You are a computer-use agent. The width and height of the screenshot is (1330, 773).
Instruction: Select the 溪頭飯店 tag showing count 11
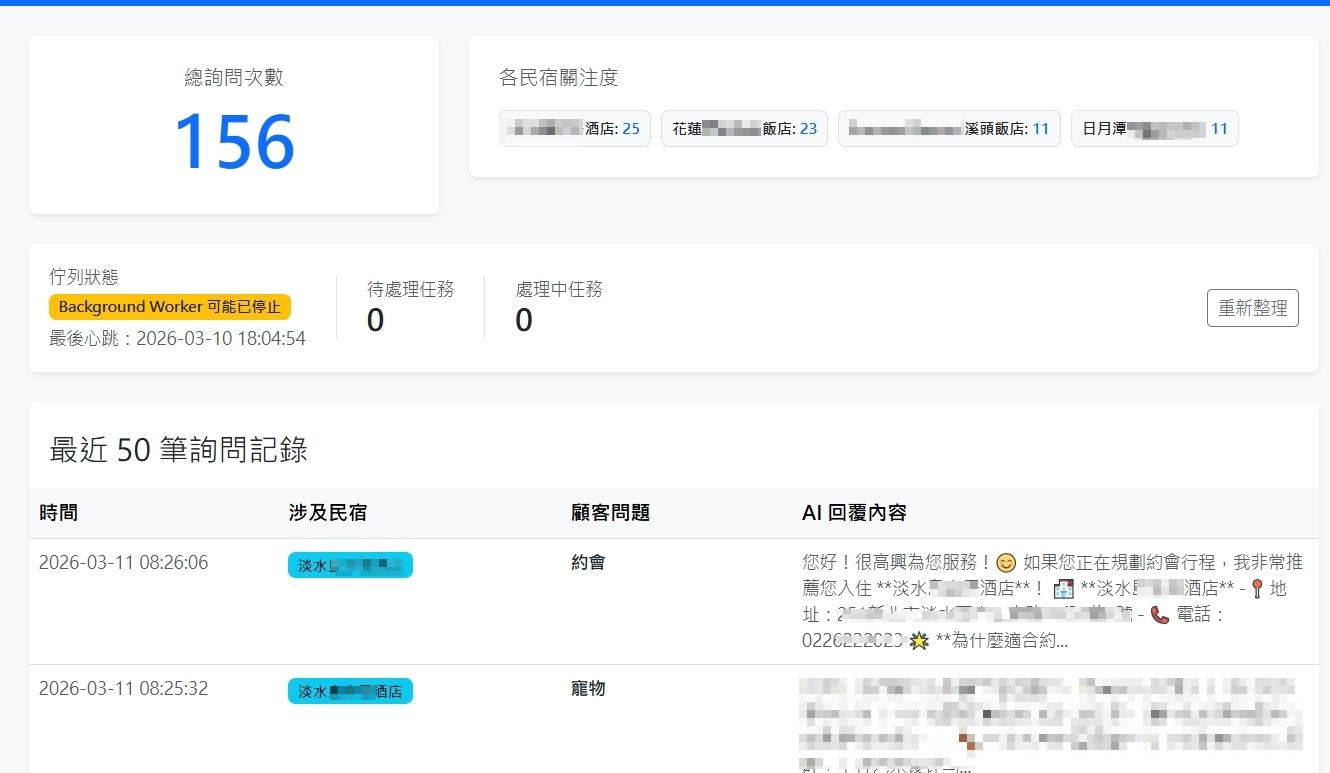pos(948,128)
